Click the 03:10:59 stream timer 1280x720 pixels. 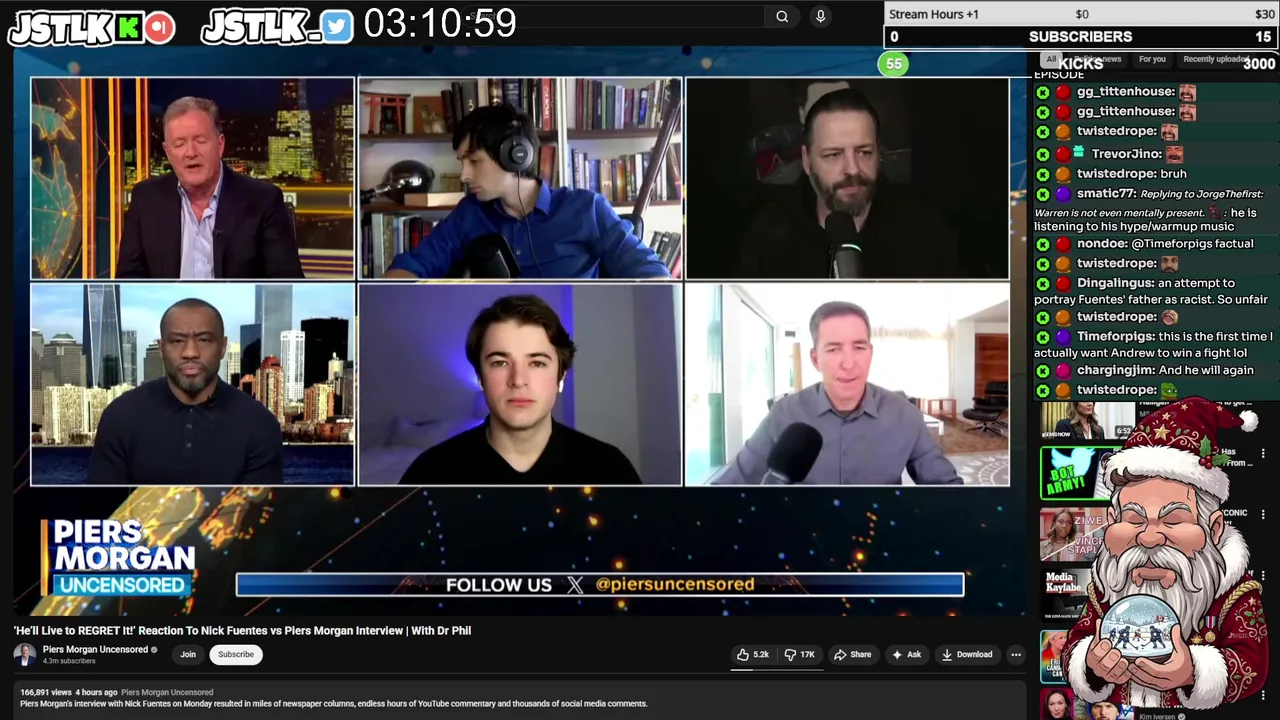440,24
